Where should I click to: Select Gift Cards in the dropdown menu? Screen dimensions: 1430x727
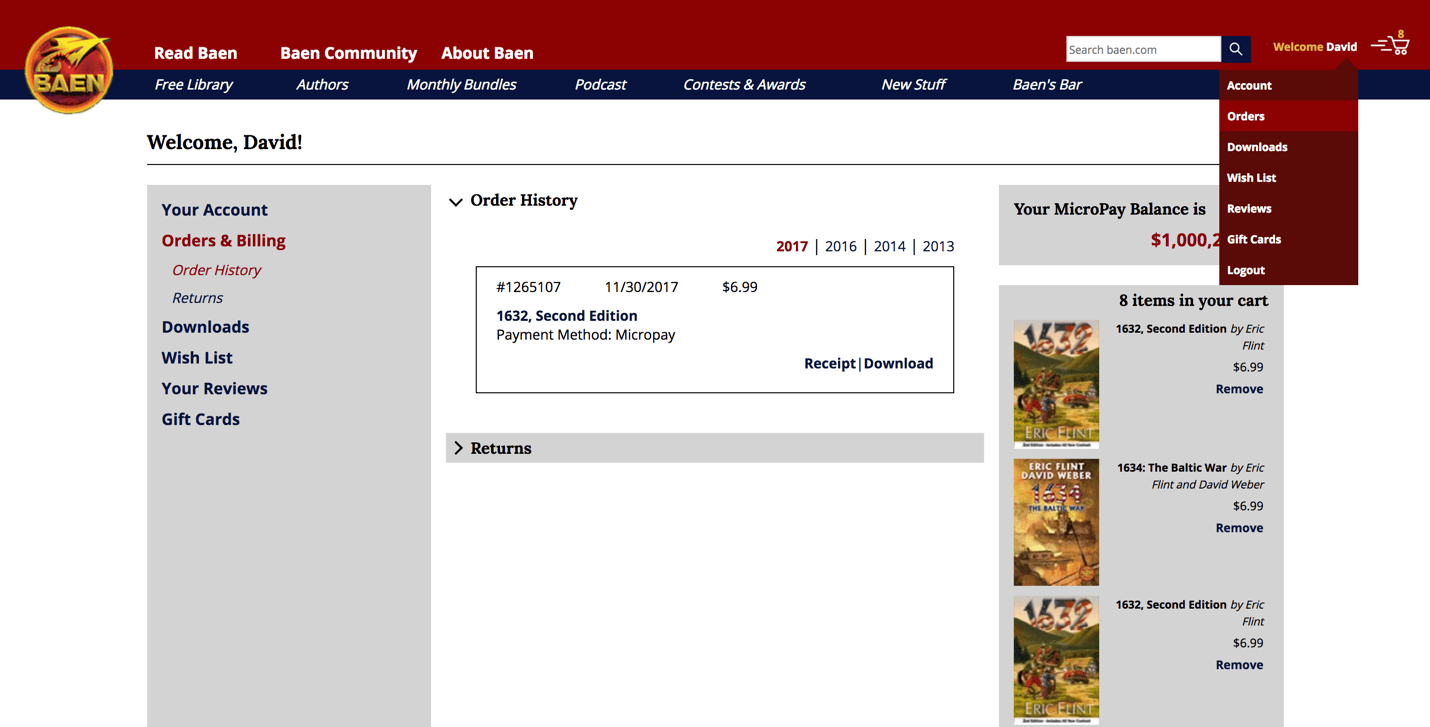(1254, 239)
